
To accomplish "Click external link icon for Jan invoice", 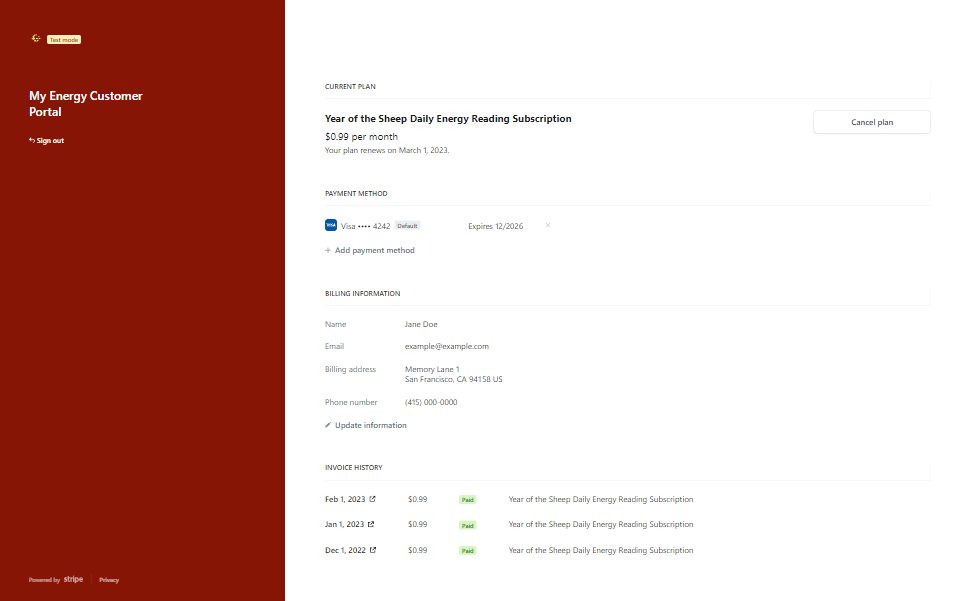I will pyautogui.click(x=372, y=524).
